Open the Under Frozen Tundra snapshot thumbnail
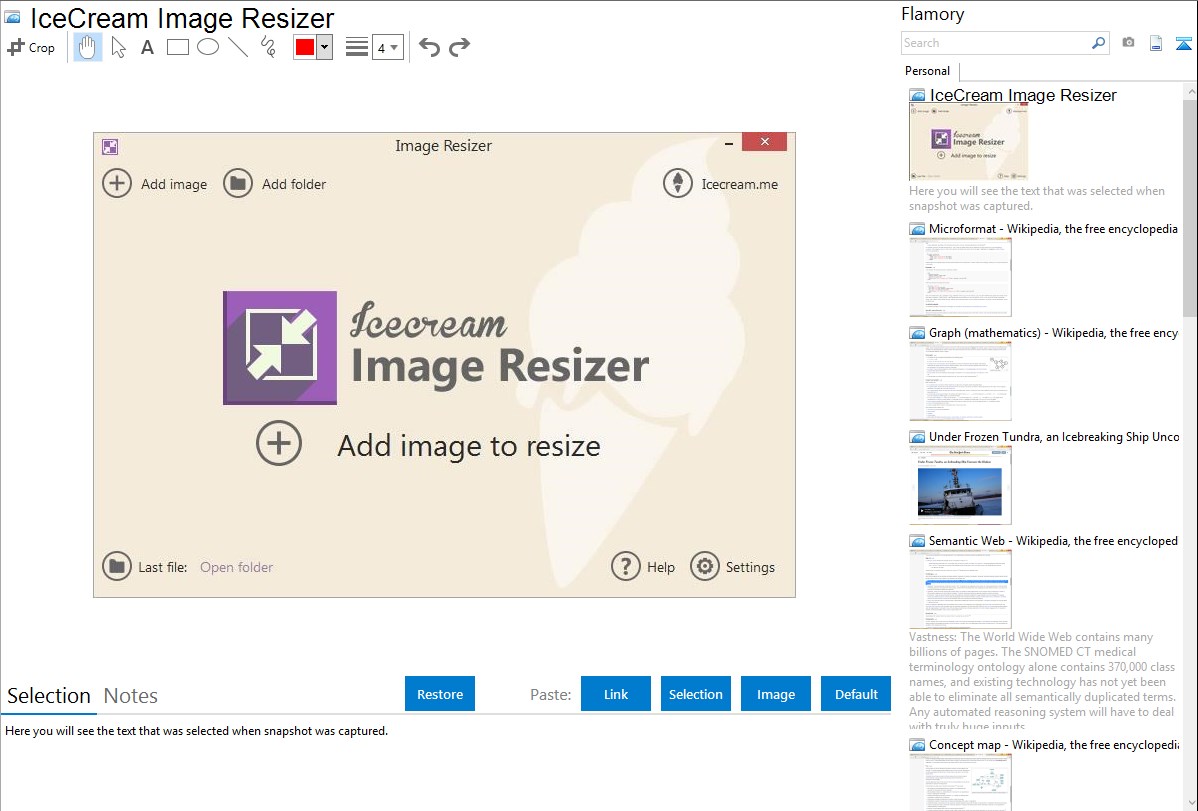1198x811 pixels. [960, 485]
